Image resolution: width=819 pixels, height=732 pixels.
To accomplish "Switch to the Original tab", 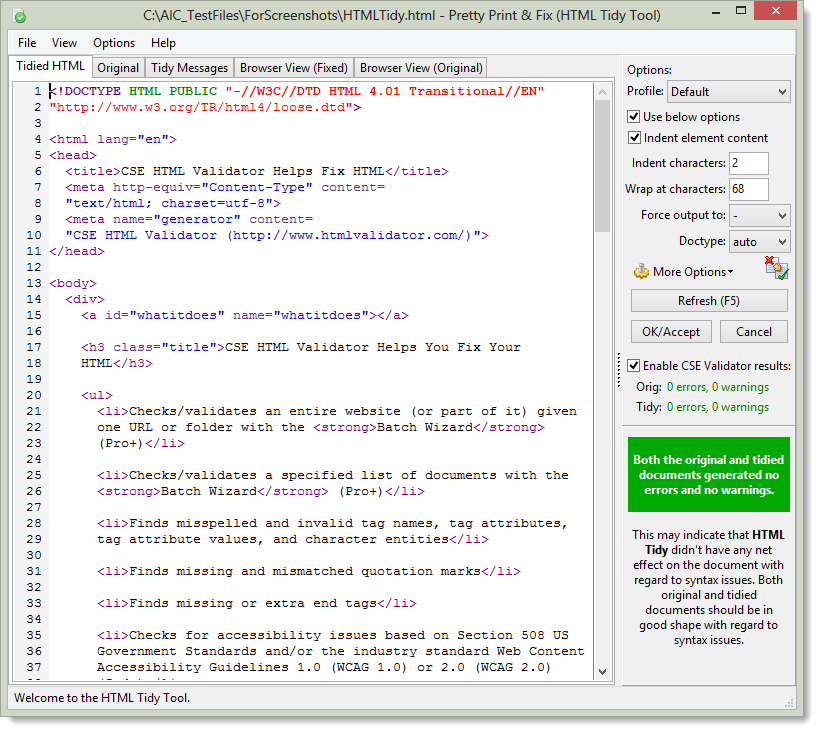I will click(x=118, y=68).
